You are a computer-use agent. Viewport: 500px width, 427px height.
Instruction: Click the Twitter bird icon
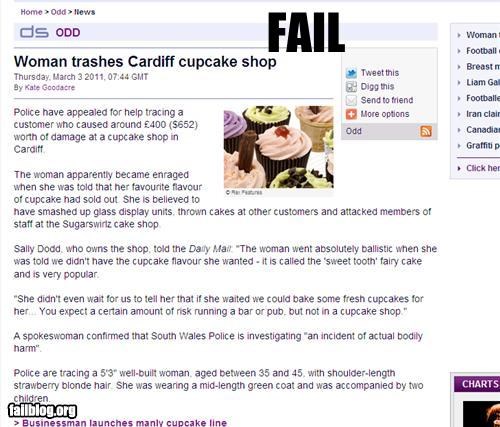(351, 73)
